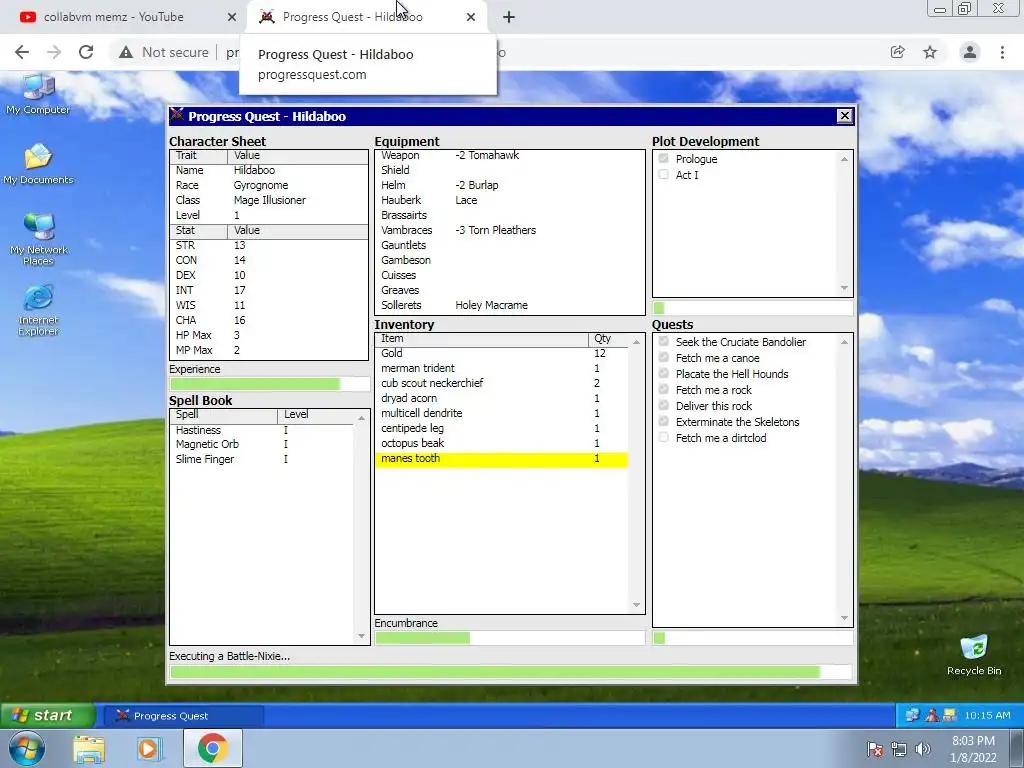Close the Progress Quest browser tab
1024x768 pixels.
pyautogui.click(x=471, y=17)
